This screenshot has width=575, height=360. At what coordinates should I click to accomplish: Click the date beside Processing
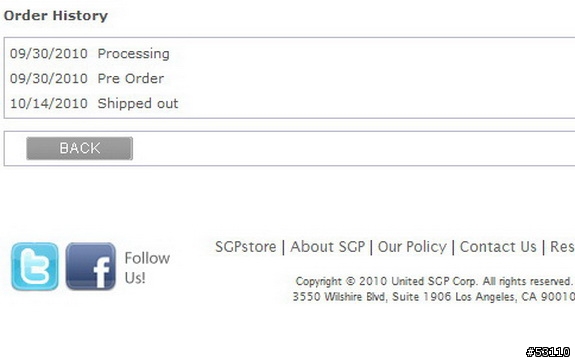[49, 54]
